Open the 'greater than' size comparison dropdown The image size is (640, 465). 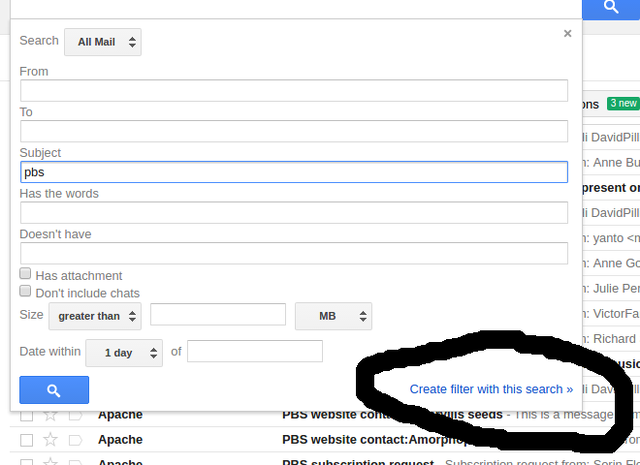(97, 316)
